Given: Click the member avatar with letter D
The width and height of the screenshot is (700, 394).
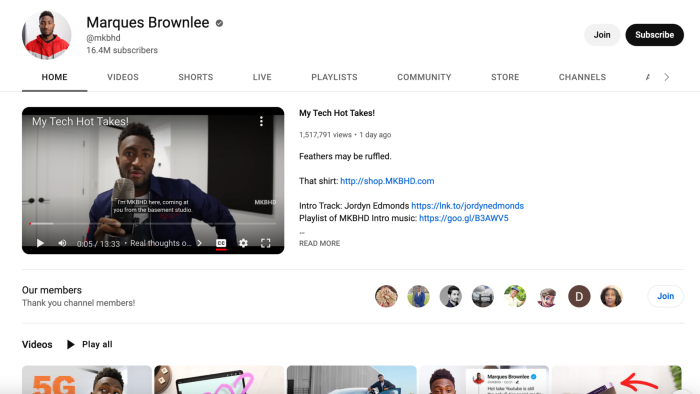Looking at the screenshot, I should (579, 296).
